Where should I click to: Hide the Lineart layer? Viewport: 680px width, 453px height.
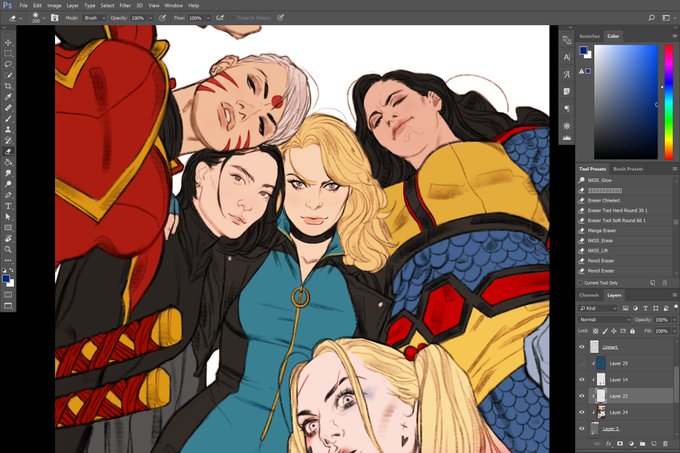tap(582, 347)
